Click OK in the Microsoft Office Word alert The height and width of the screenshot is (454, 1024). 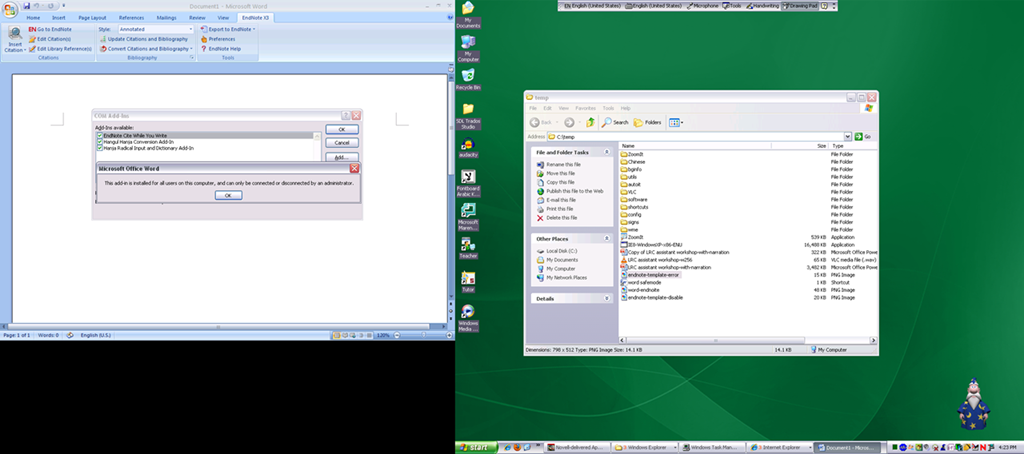click(228, 195)
